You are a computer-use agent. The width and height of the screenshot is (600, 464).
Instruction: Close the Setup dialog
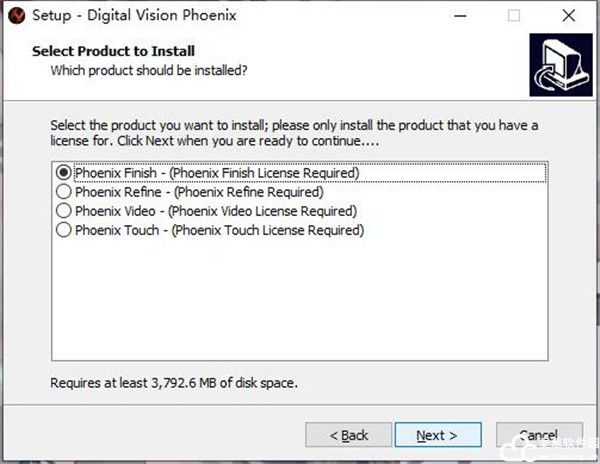tap(569, 16)
